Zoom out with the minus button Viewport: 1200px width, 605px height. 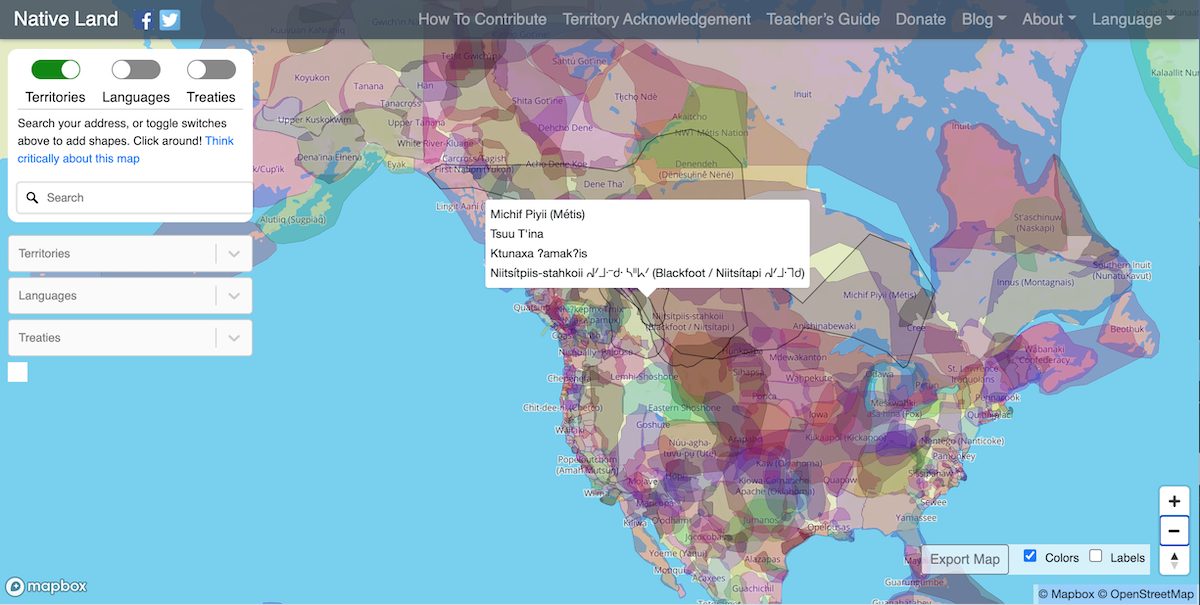[1174, 531]
